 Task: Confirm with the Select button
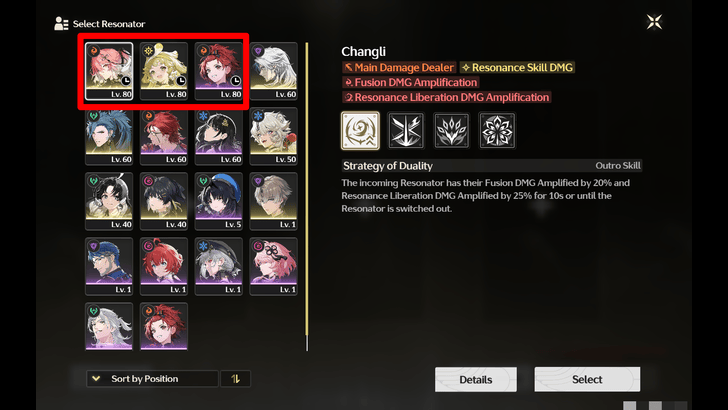587,379
